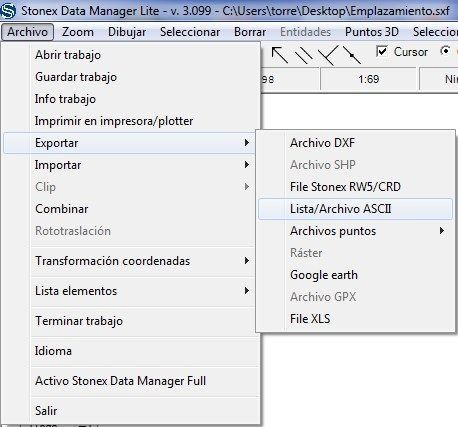Select the diagonal arrow drawing tool icon
Image resolution: width=458 pixels, height=427 pixels.
click(x=279, y=55)
